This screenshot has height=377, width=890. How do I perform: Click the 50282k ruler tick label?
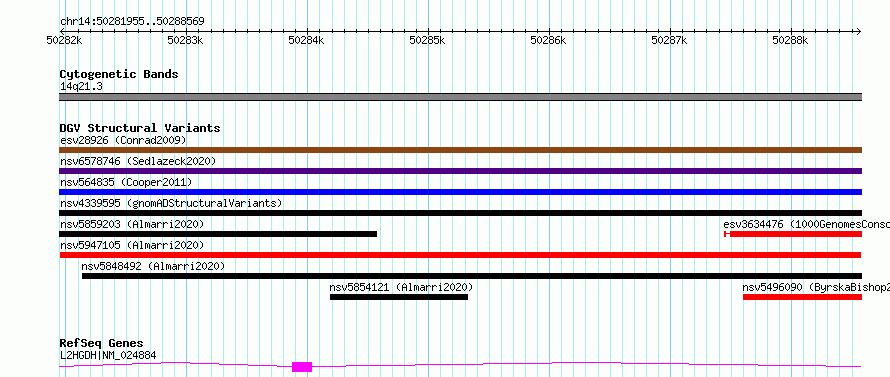[65, 40]
